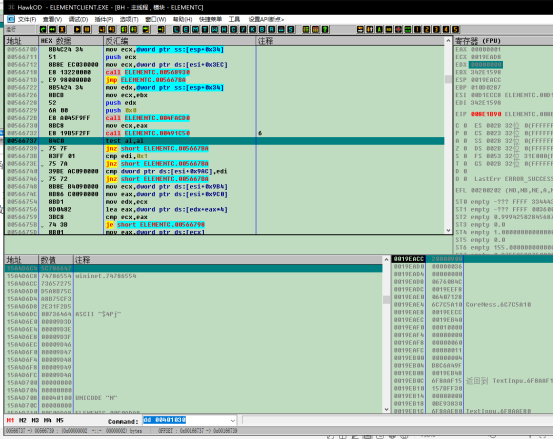Viewport: 553px width, 439px height.
Task: Open Memory map with M icon
Action: (x=196, y=30)
